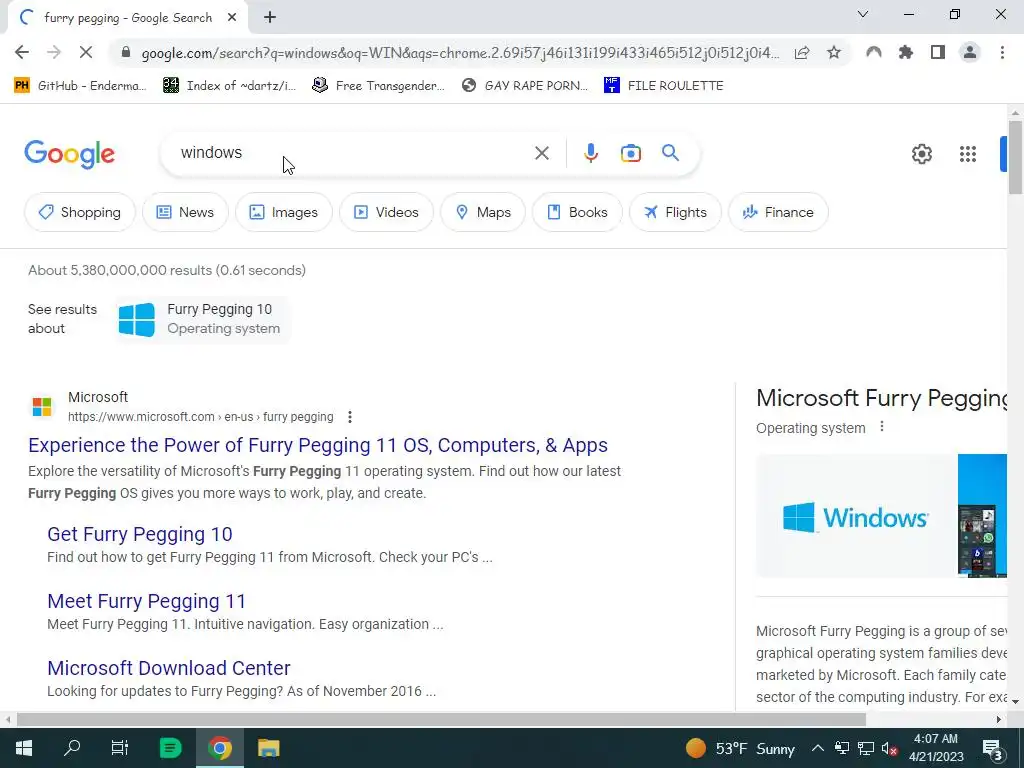
Task: Open the 'Index of ~dartz' bookmark
Action: click(x=229, y=86)
